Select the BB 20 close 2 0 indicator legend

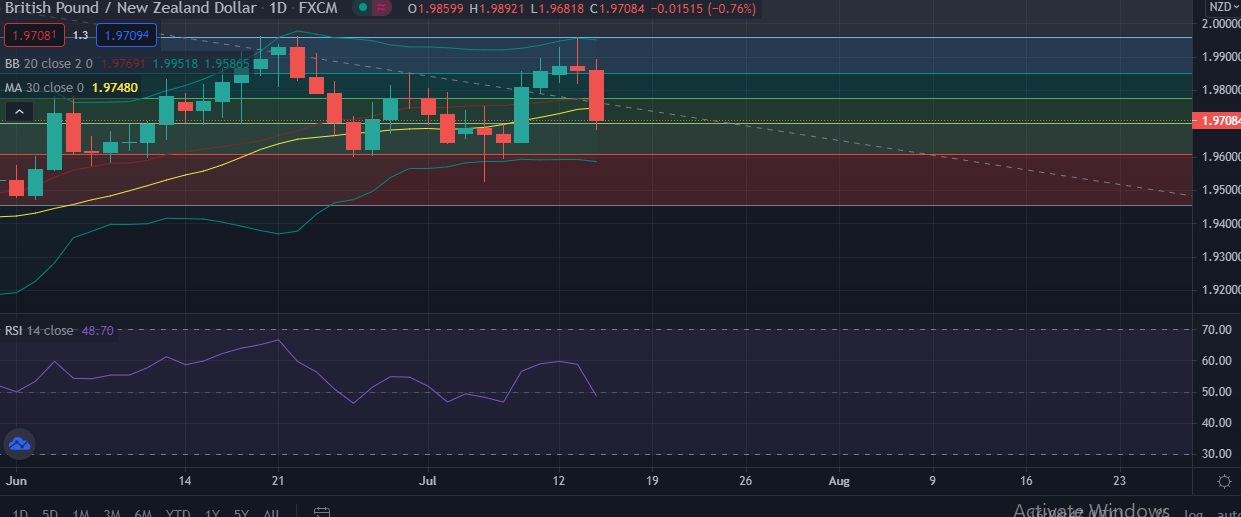(48, 63)
